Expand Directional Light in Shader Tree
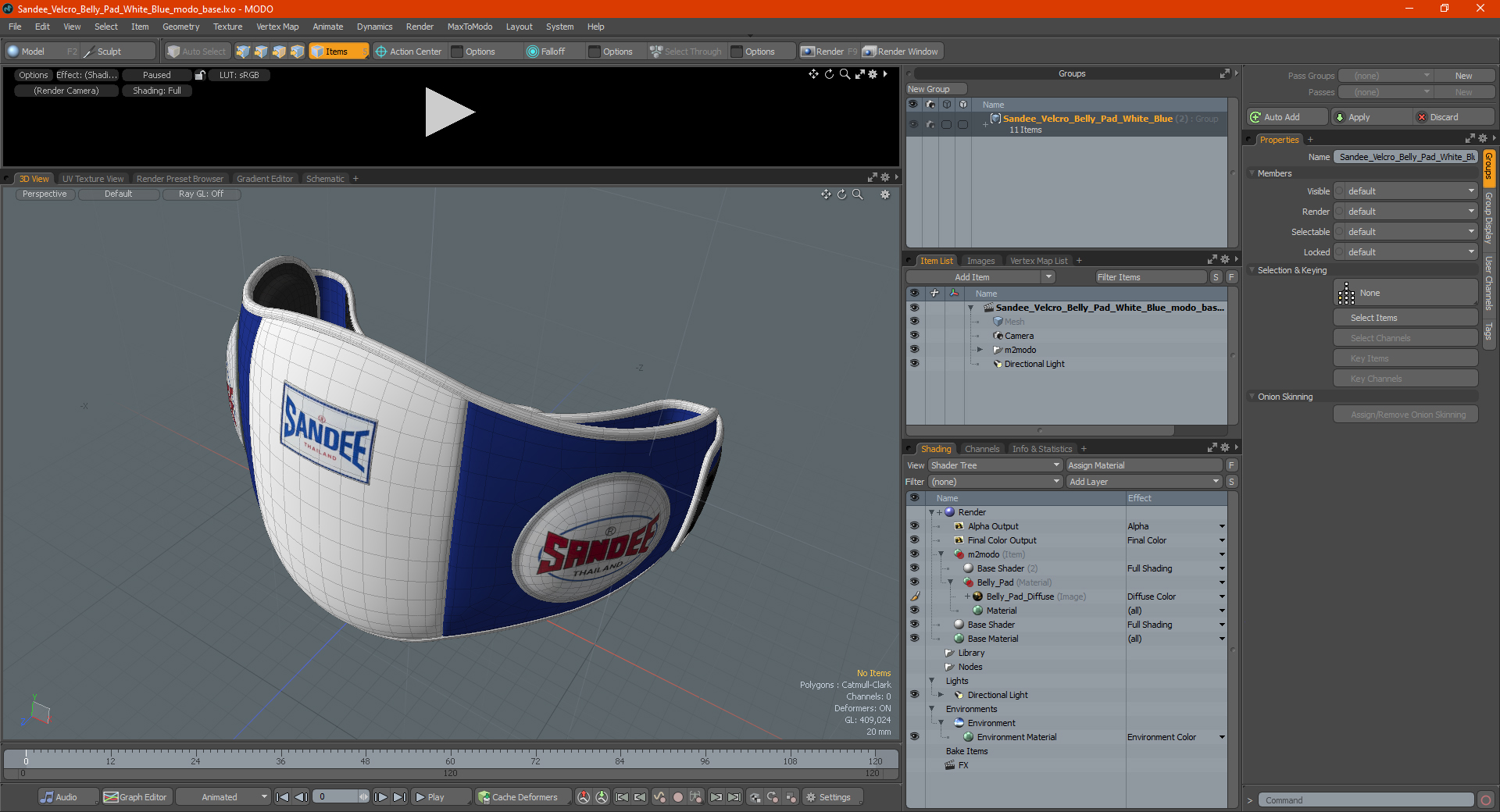This screenshot has width=1500, height=812. click(941, 695)
